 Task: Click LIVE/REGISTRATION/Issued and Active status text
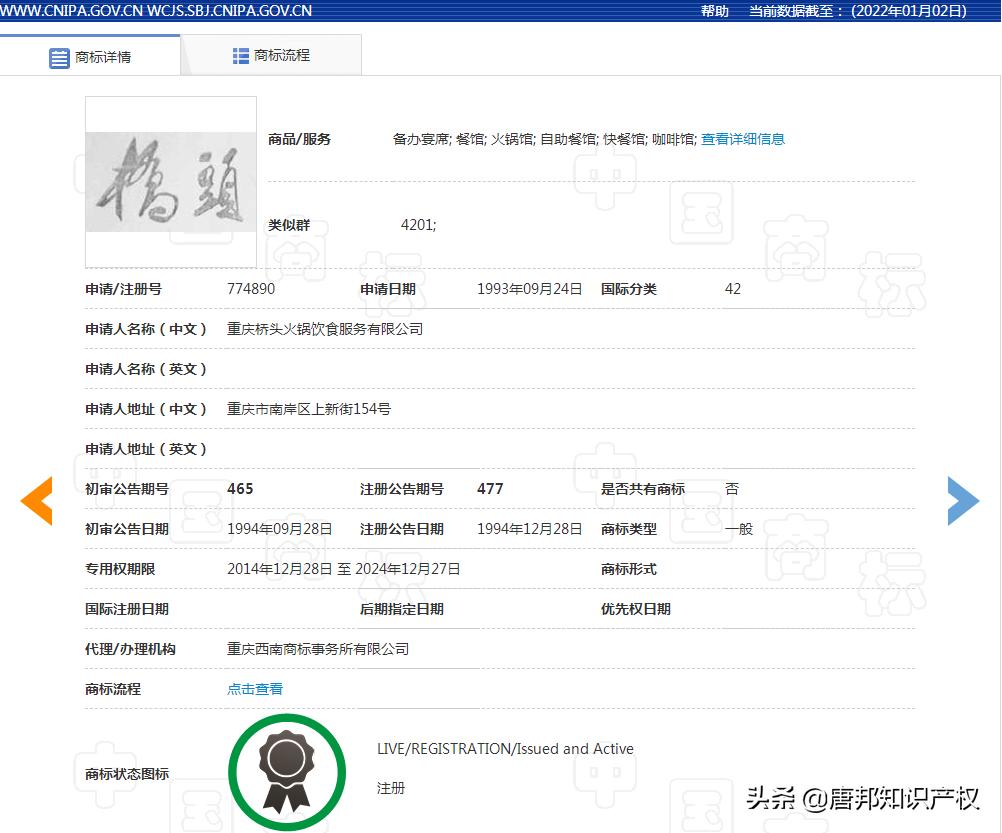coord(504,748)
